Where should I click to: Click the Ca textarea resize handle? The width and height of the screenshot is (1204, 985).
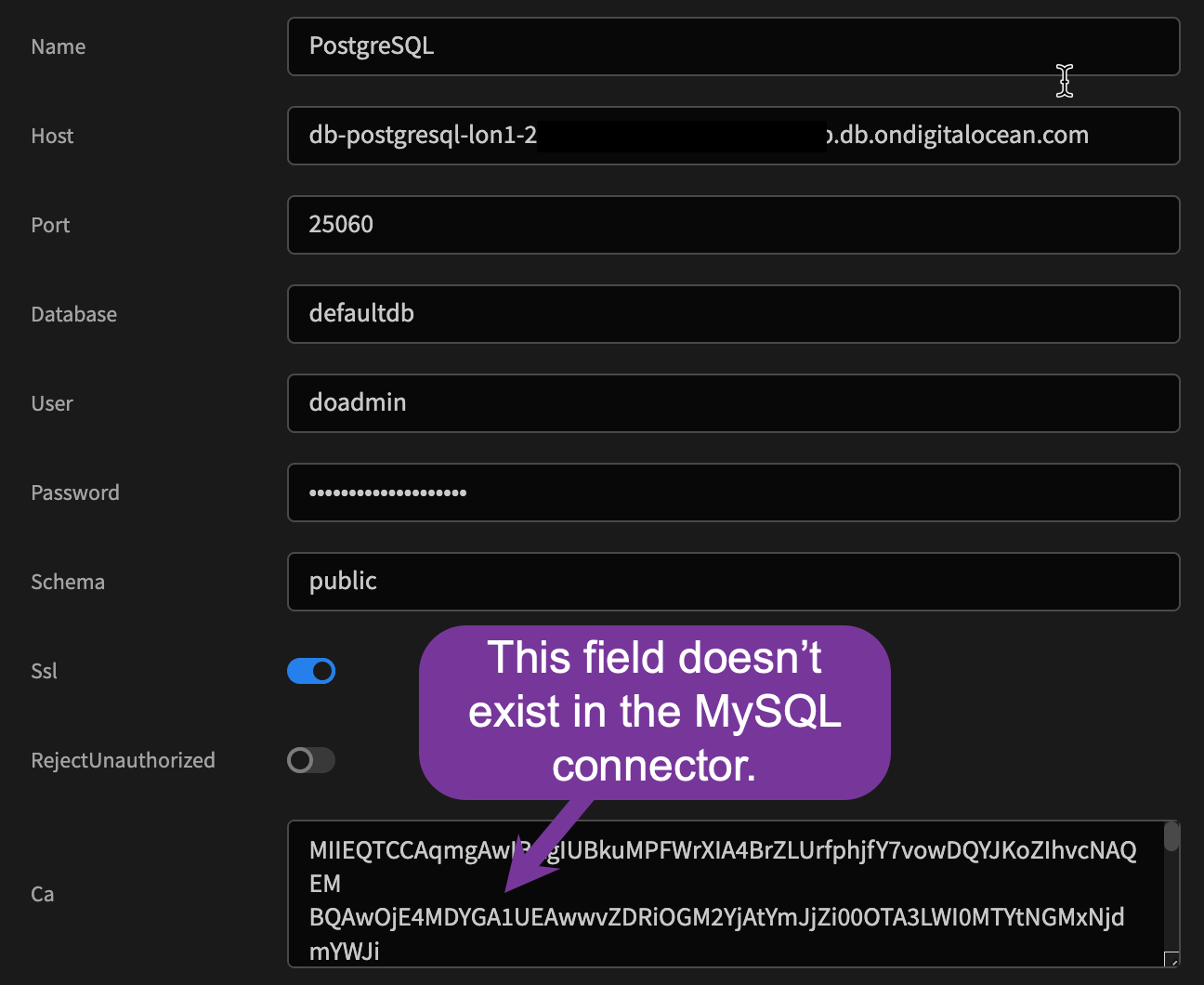coord(1171,959)
